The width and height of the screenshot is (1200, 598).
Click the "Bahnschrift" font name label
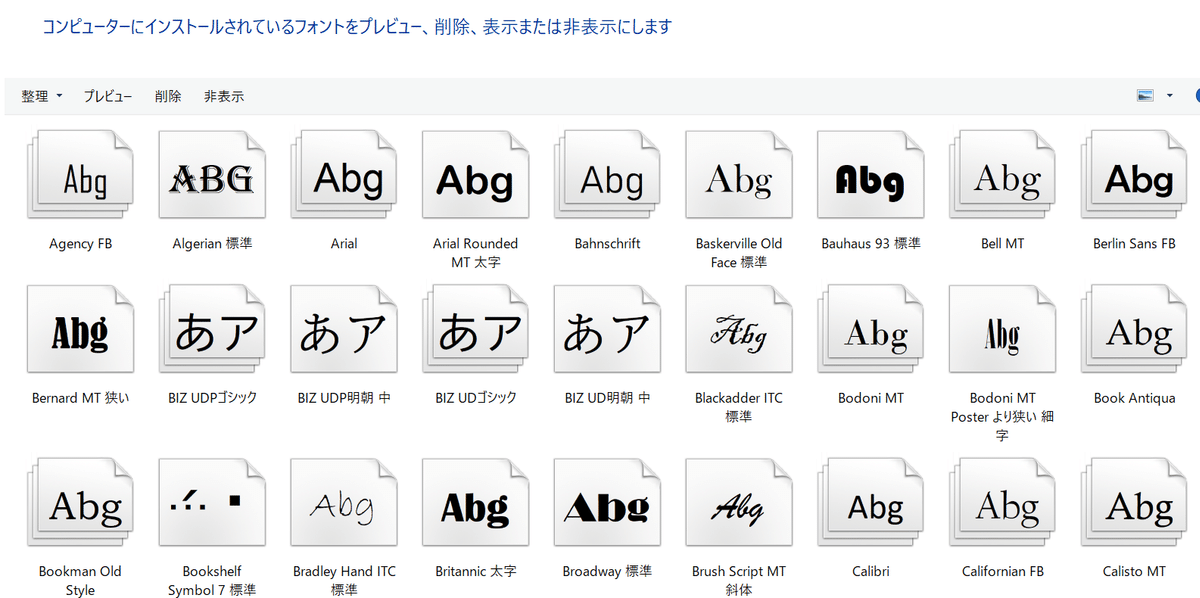point(607,243)
